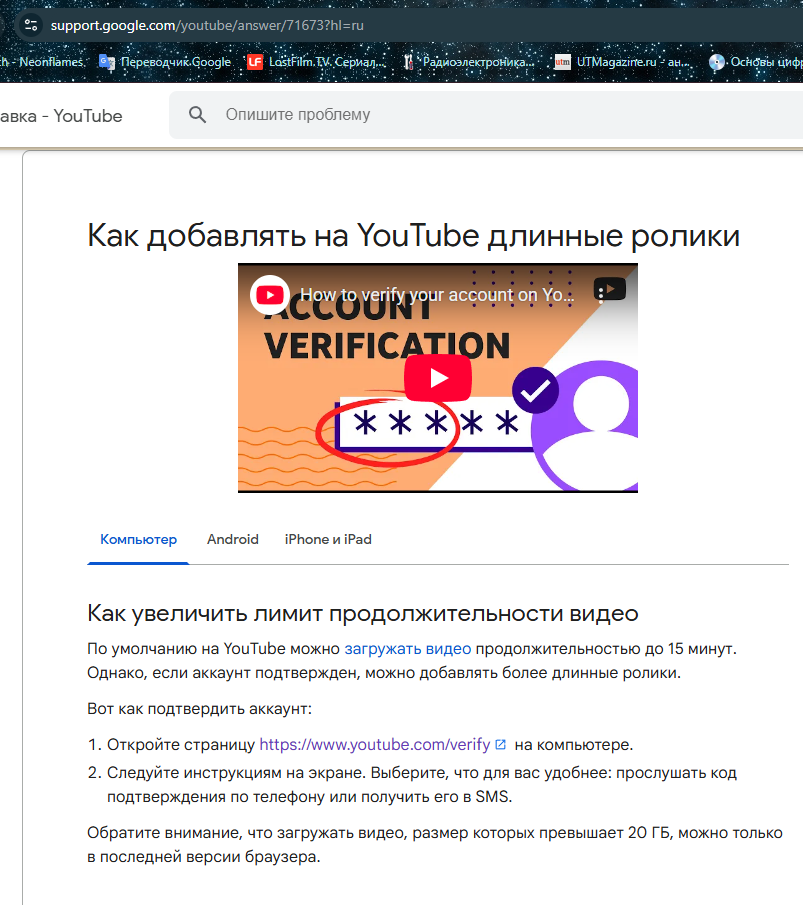Click the heading Как добавлять на YouTube длинные ролики

(413, 236)
